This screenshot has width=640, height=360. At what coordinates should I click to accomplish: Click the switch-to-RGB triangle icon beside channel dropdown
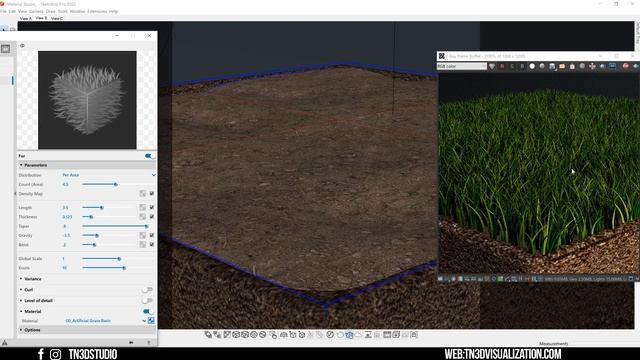pyautogui.click(x=492, y=66)
